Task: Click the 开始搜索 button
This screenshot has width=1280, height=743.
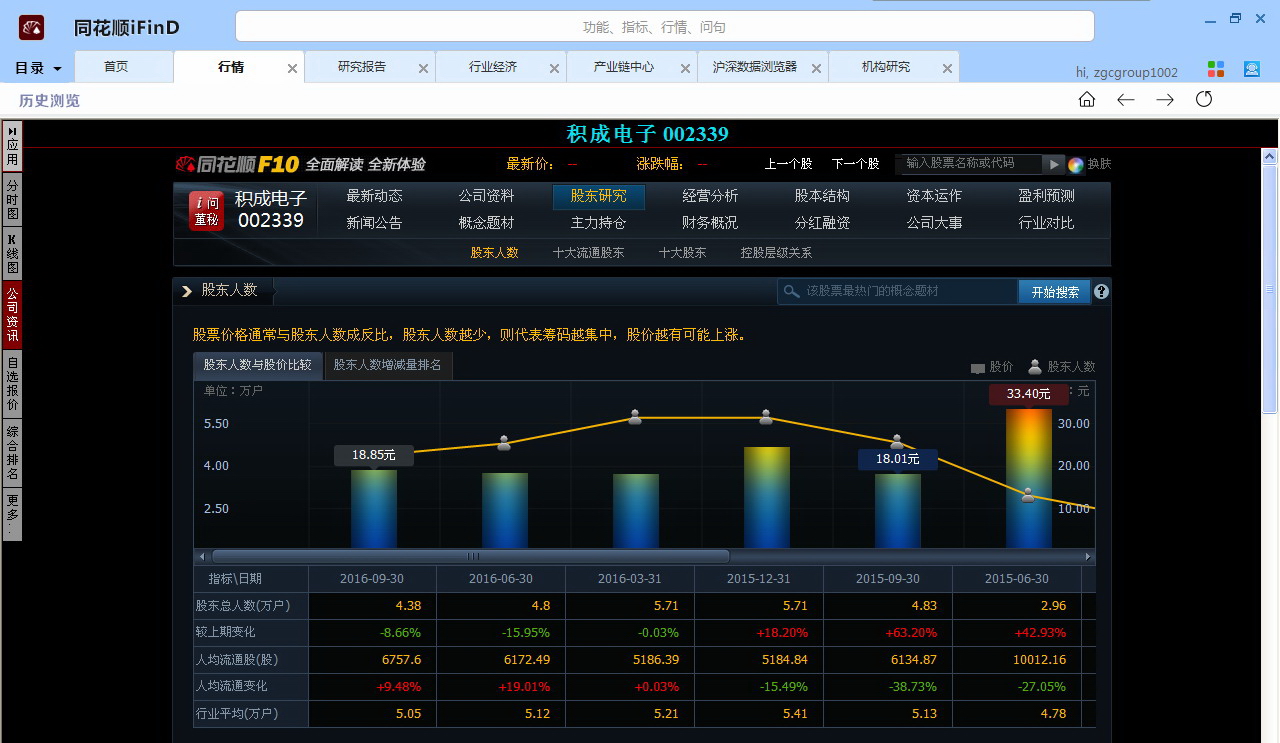Action: point(1053,291)
